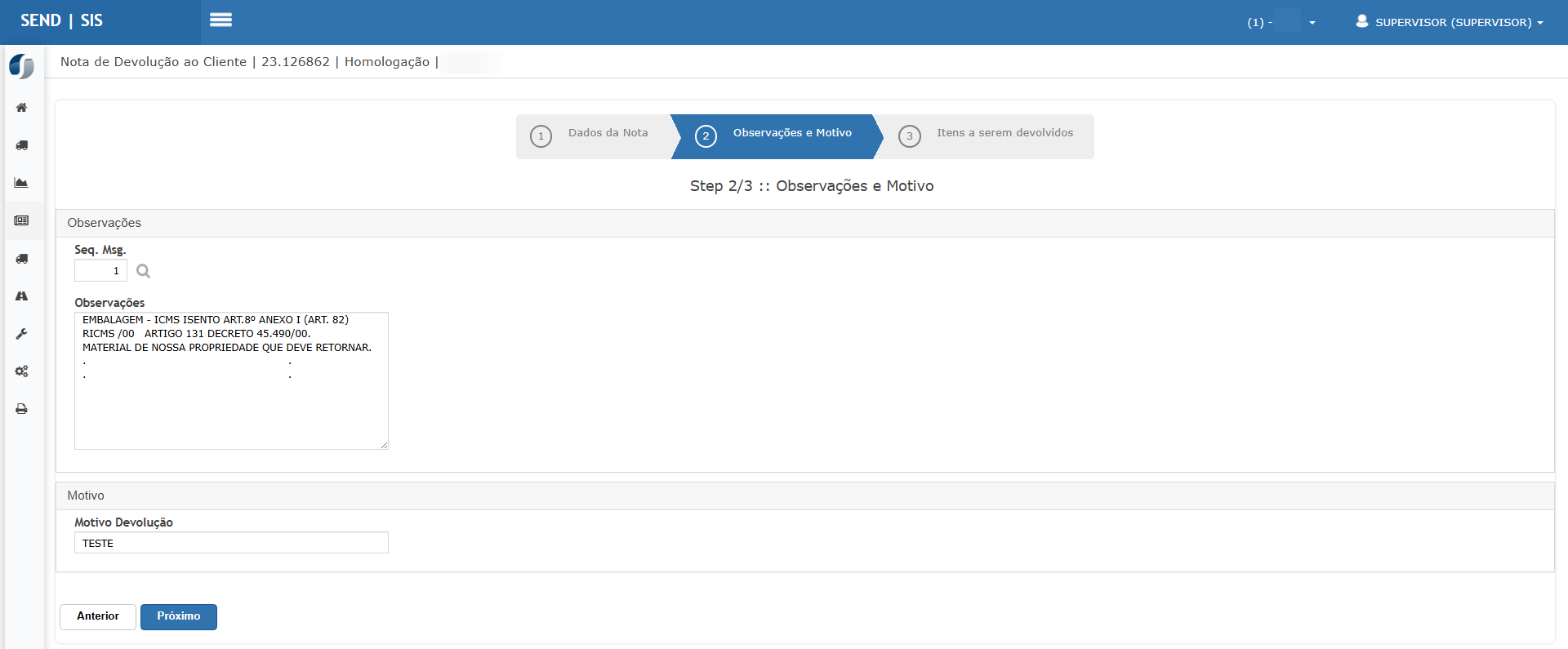
Task: Expand the SUPERVISOR user dropdown
Action: pyautogui.click(x=1450, y=22)
